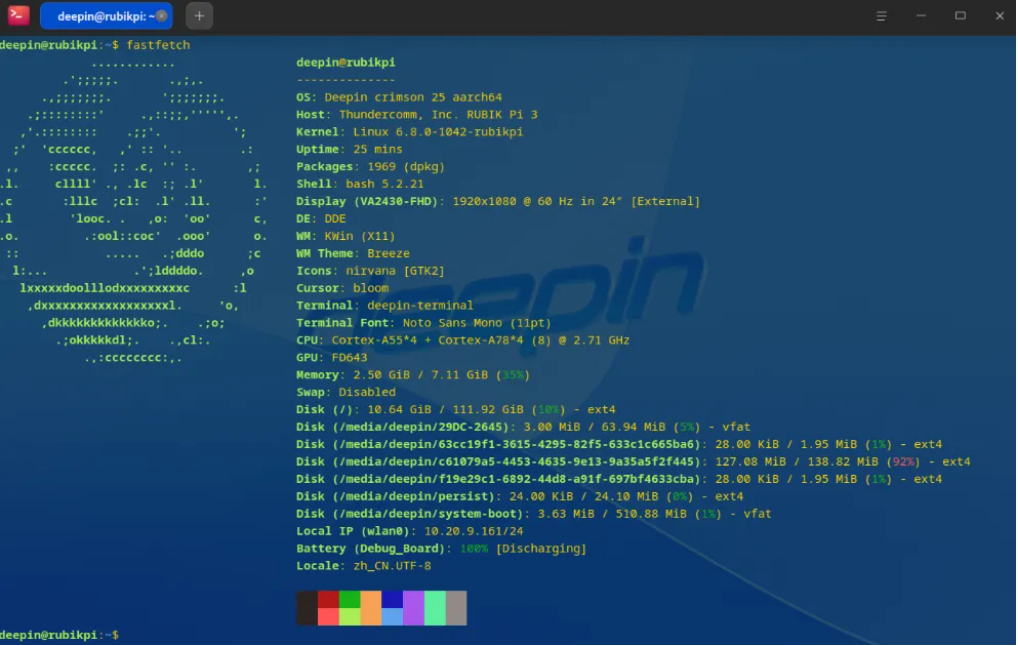Viewport: 1018px width, 646px height.
Task: Maximize the terminal window
Action: [960, 16]
